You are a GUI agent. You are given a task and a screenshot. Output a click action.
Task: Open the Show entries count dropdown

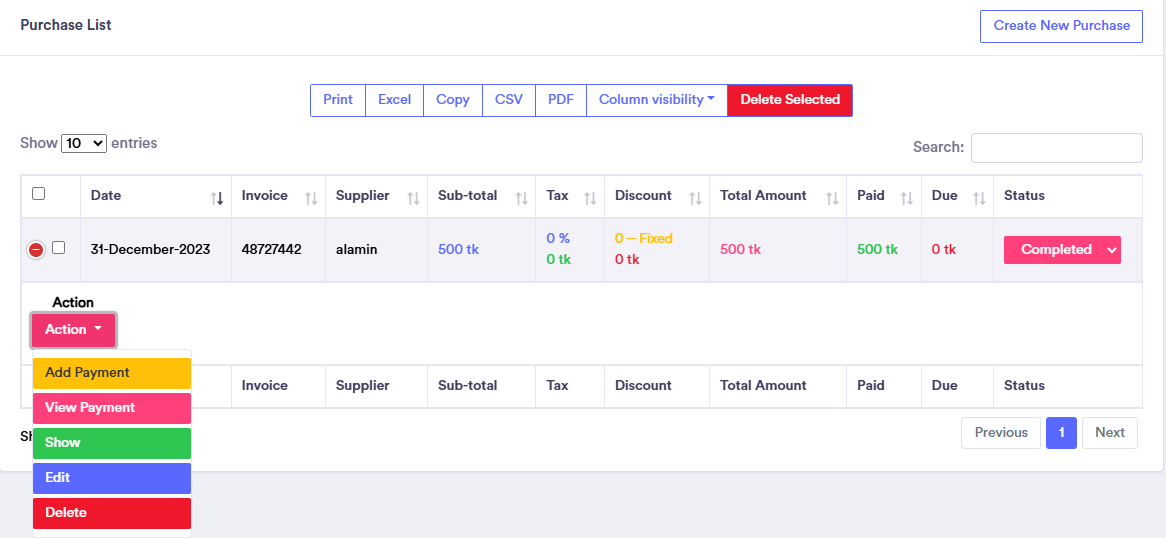[84, 143]
